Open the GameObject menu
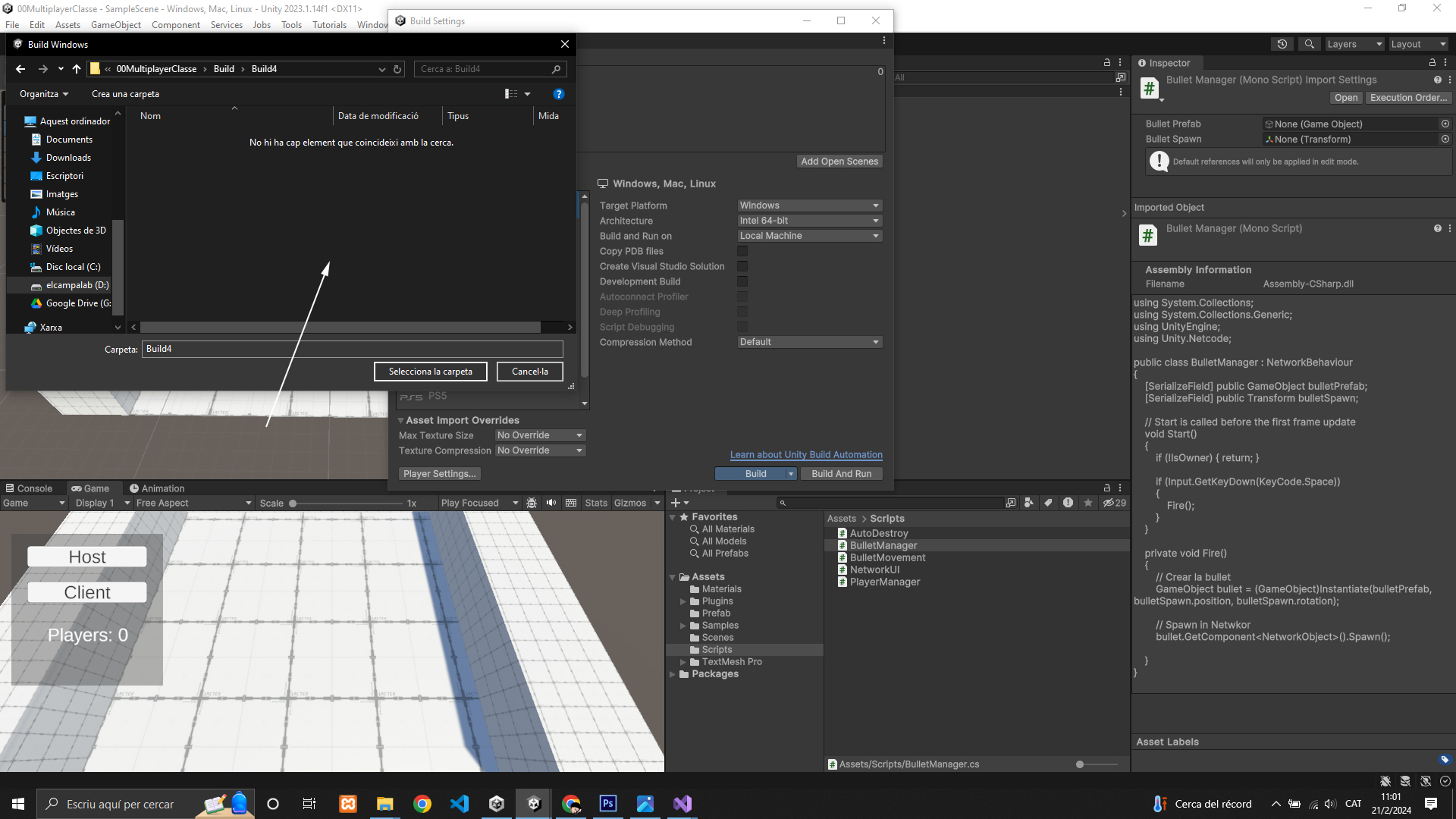This screenshot has height=819, width=1456. 116,25
